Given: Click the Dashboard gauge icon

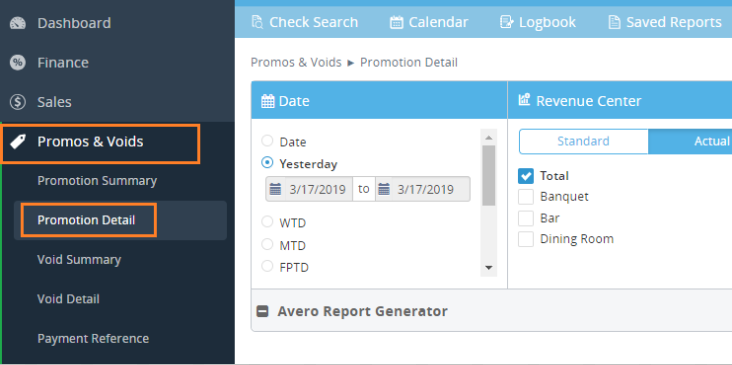Looking at the screenshot, I should point(18,23).
